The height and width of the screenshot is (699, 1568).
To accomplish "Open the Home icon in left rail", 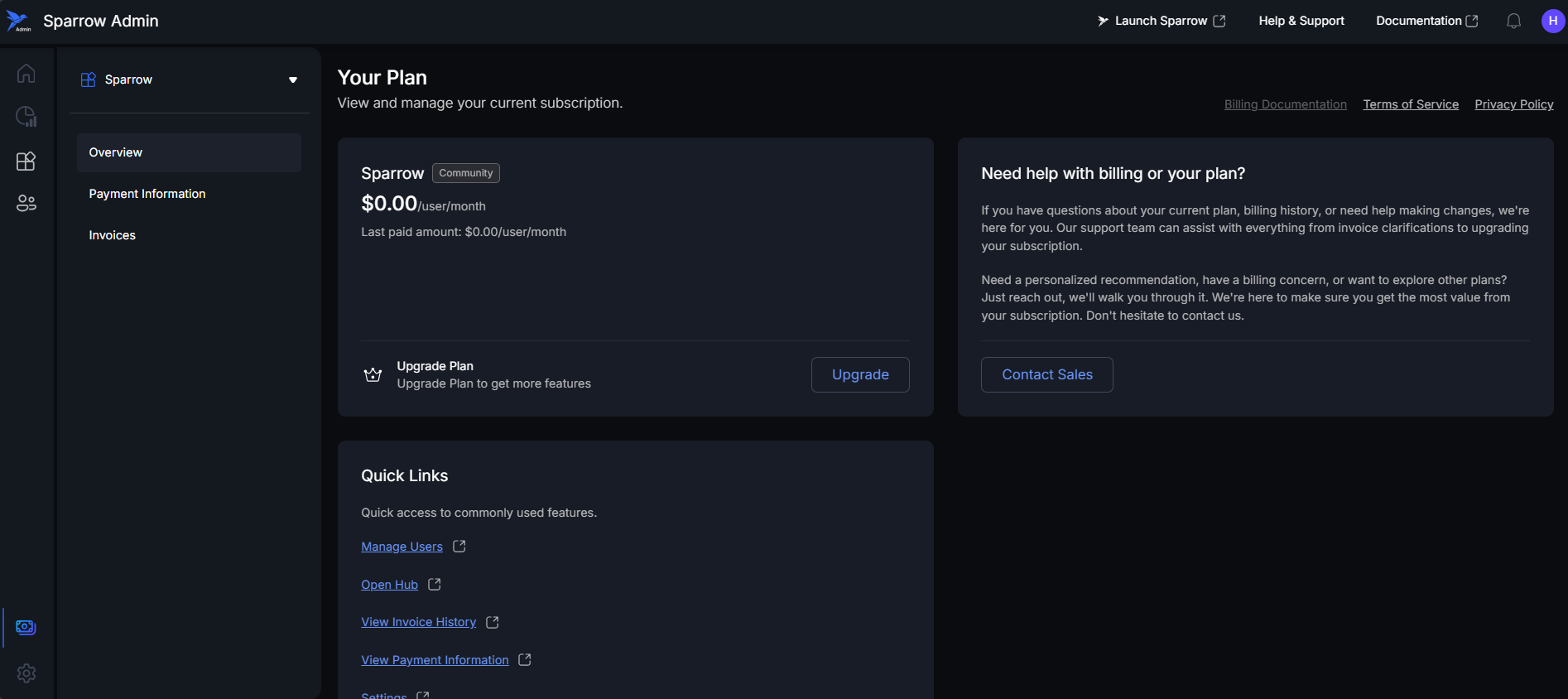I will [26, 74].
